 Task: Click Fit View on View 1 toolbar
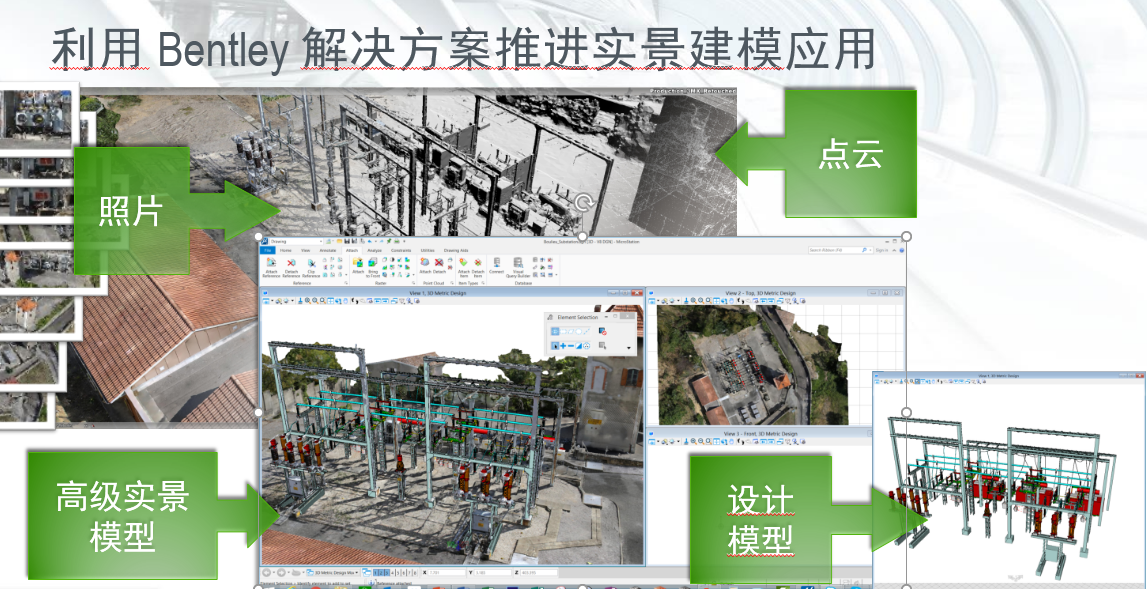pyautogui.click(x=330, y=301)
